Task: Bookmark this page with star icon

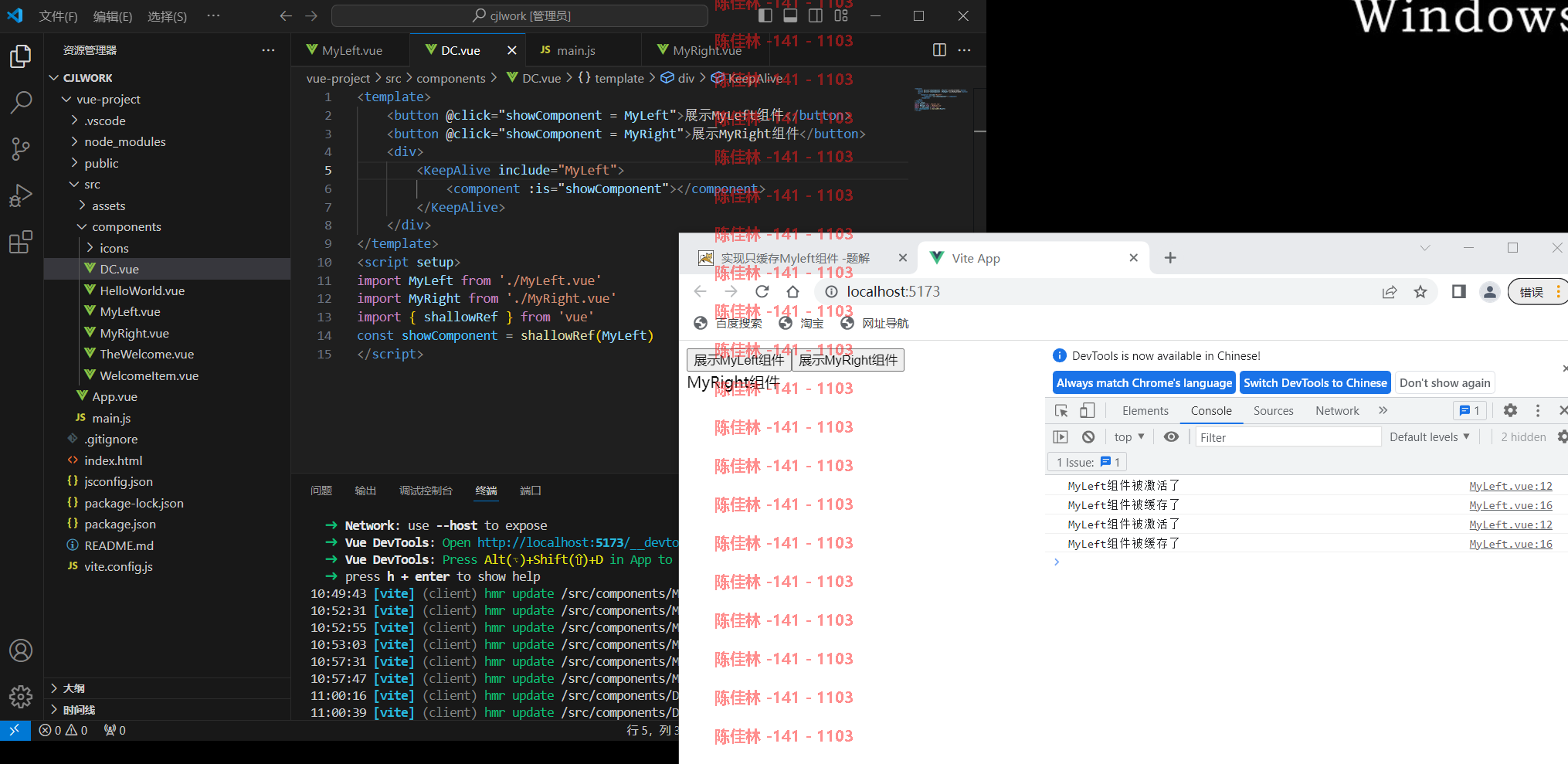Action: click(1420, 291)
